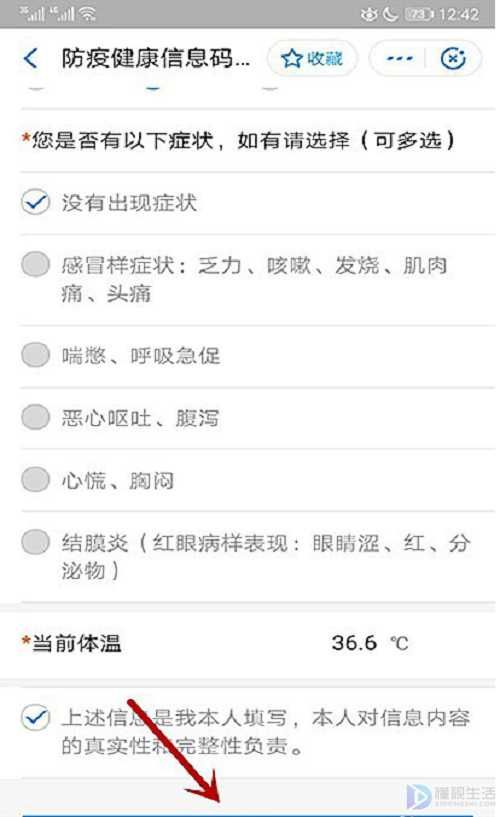Open the three-dot more options menu
The height and width of the screenshot is (817, 500).
(x=399, y=58)
